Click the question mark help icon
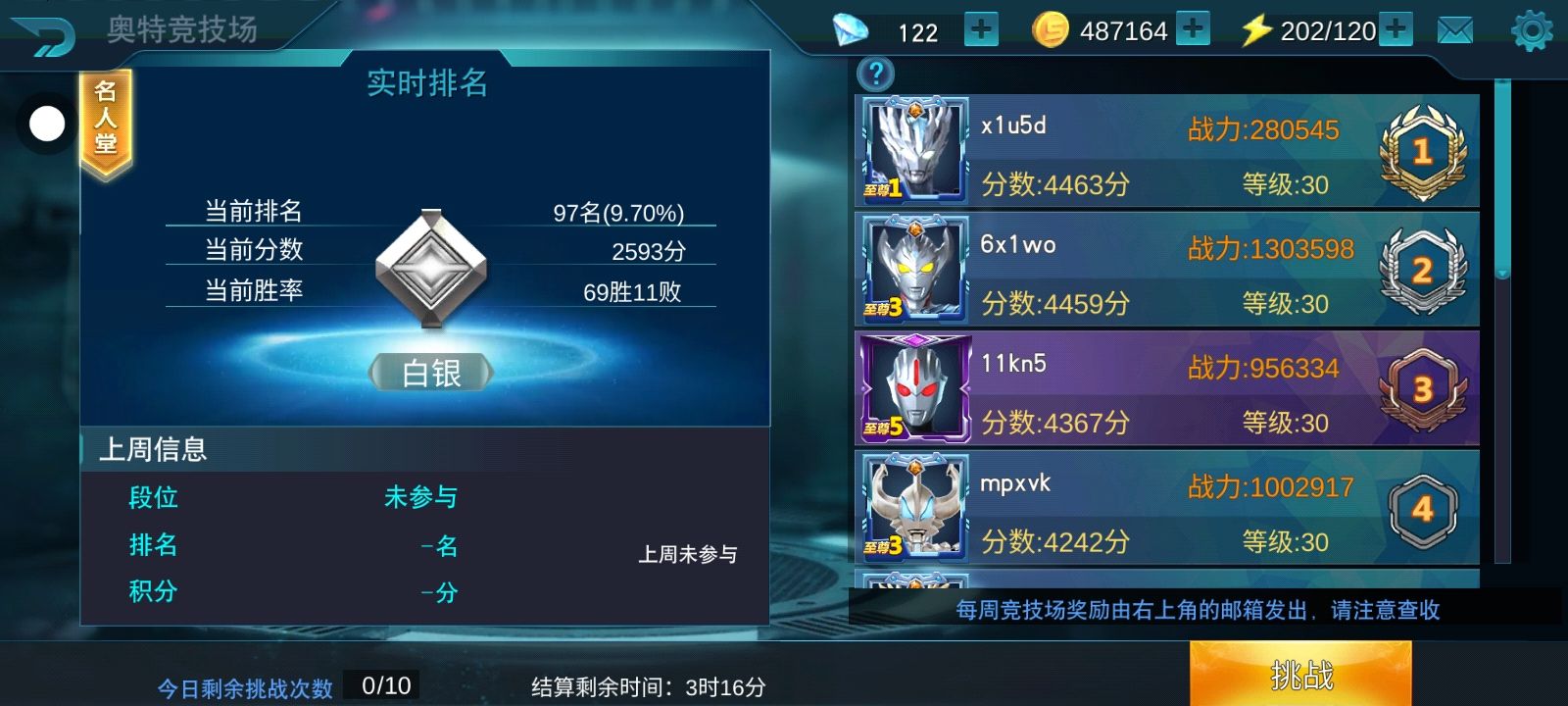This screenshot has height=706, width=1568. click(x=875, y=74)
